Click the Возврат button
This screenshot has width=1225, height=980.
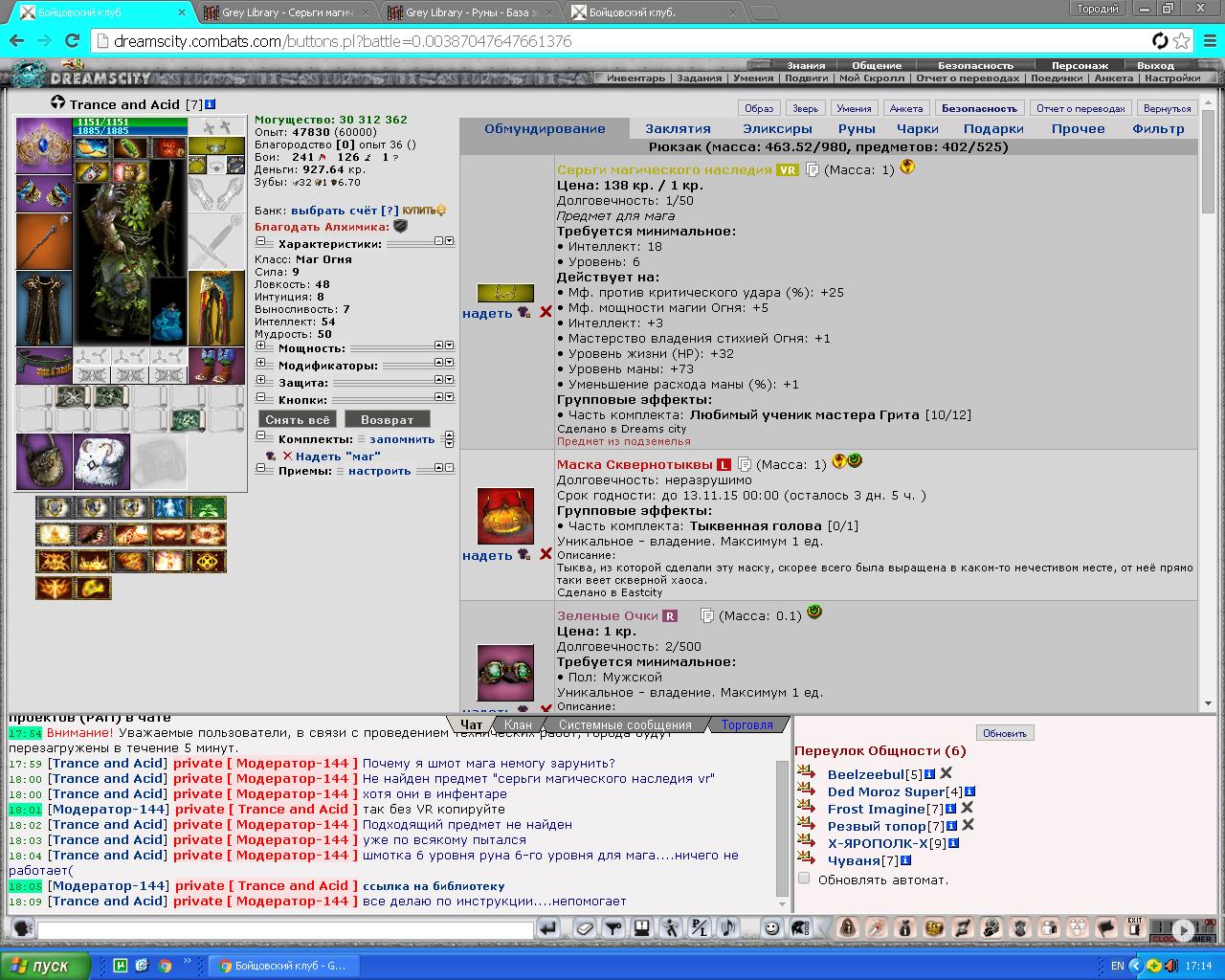pos(388,419)
